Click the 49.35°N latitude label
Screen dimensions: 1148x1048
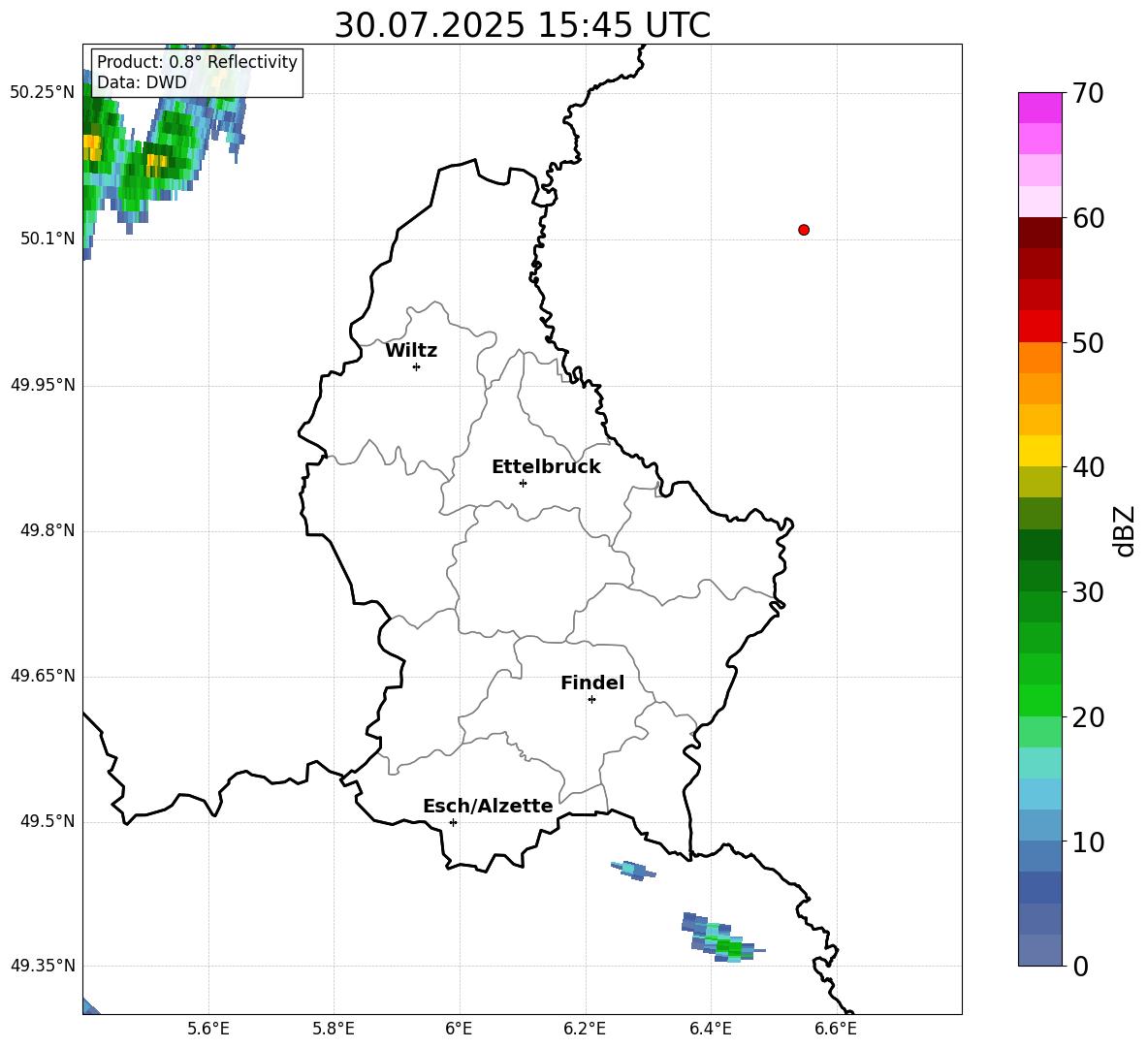43,966
